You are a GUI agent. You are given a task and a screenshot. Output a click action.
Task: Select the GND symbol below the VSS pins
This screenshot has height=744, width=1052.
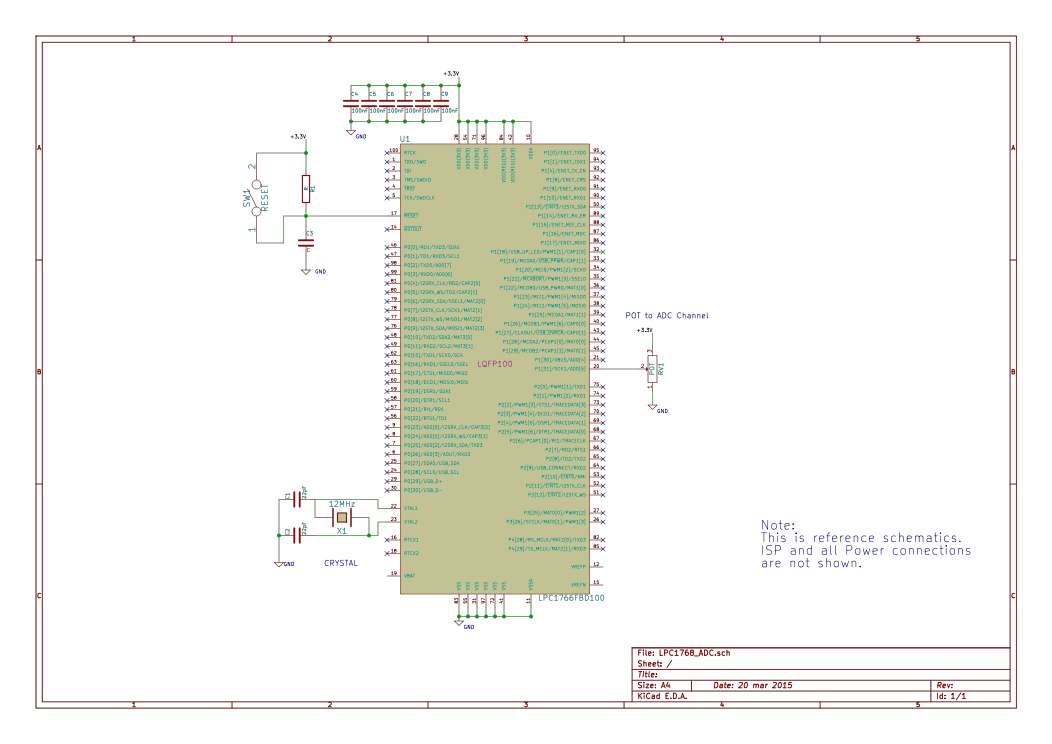point(459,623)
